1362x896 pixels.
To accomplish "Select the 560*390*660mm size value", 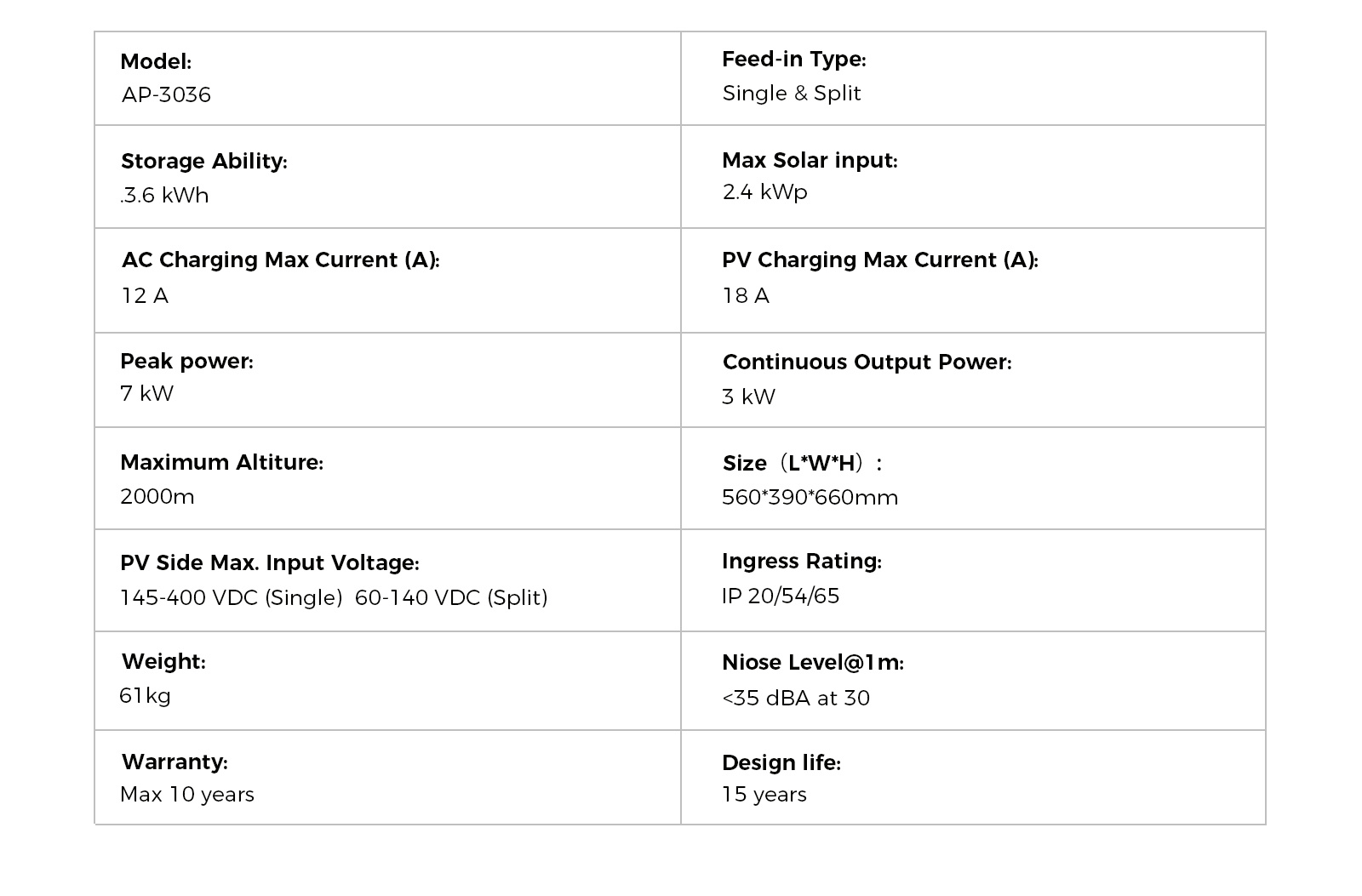I will pyautogui.click(x=810, y=497).
